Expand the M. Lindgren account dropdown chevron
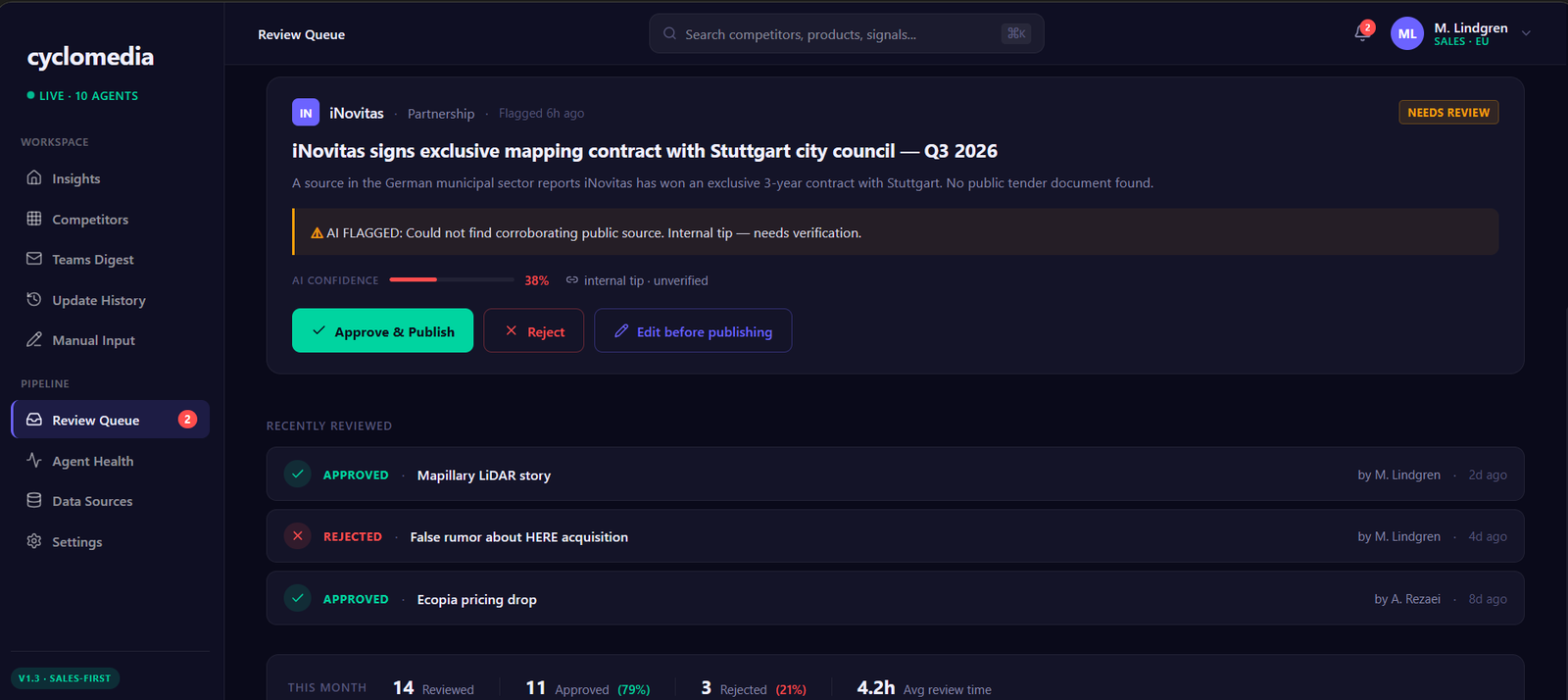 pos(1526,33)
